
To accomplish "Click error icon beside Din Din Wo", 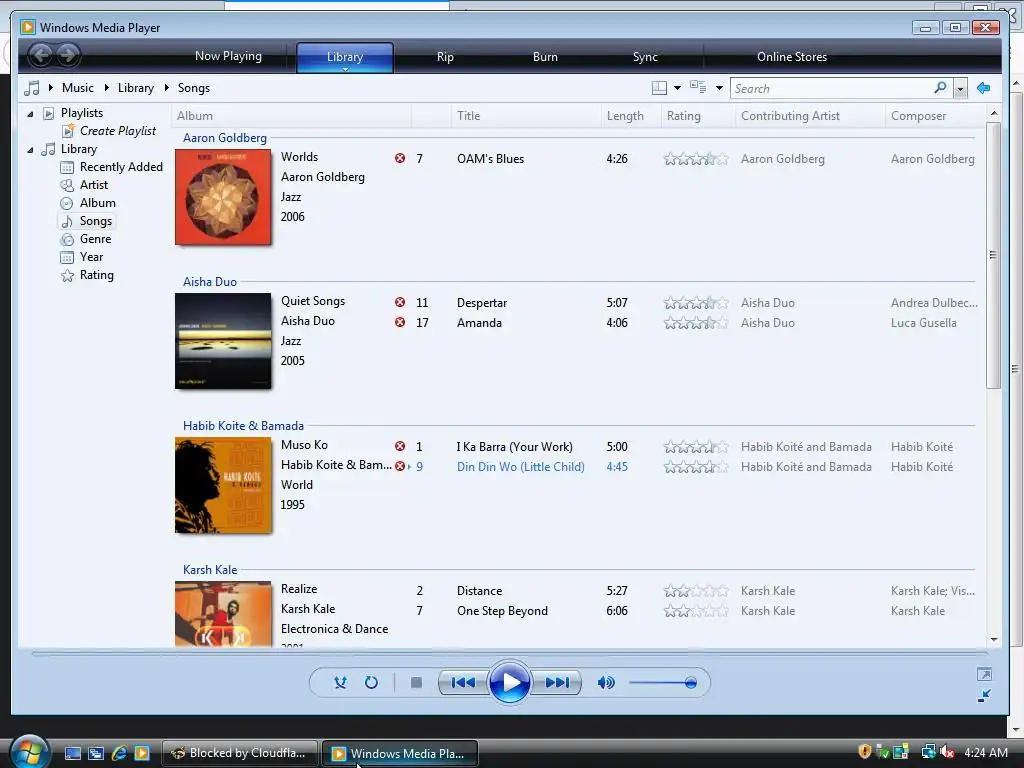I will pos(400,466).
